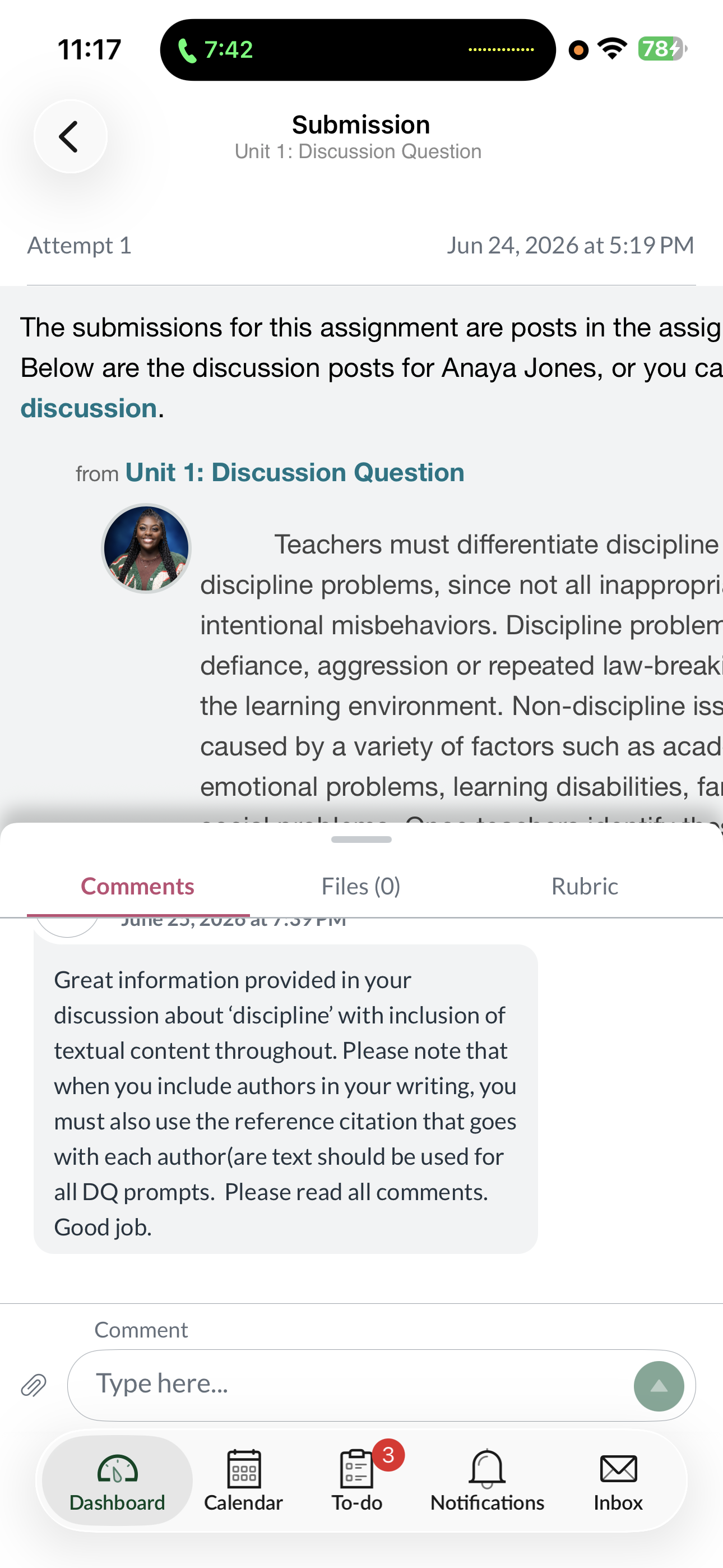
Task: Tap the active call timer pill
Action: (x=358, y=50)
